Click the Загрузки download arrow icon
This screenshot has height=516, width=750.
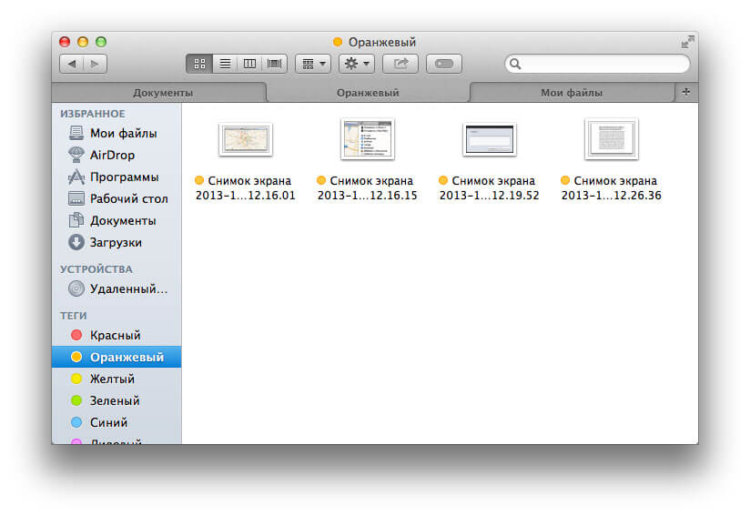click(x=76, y=242)
